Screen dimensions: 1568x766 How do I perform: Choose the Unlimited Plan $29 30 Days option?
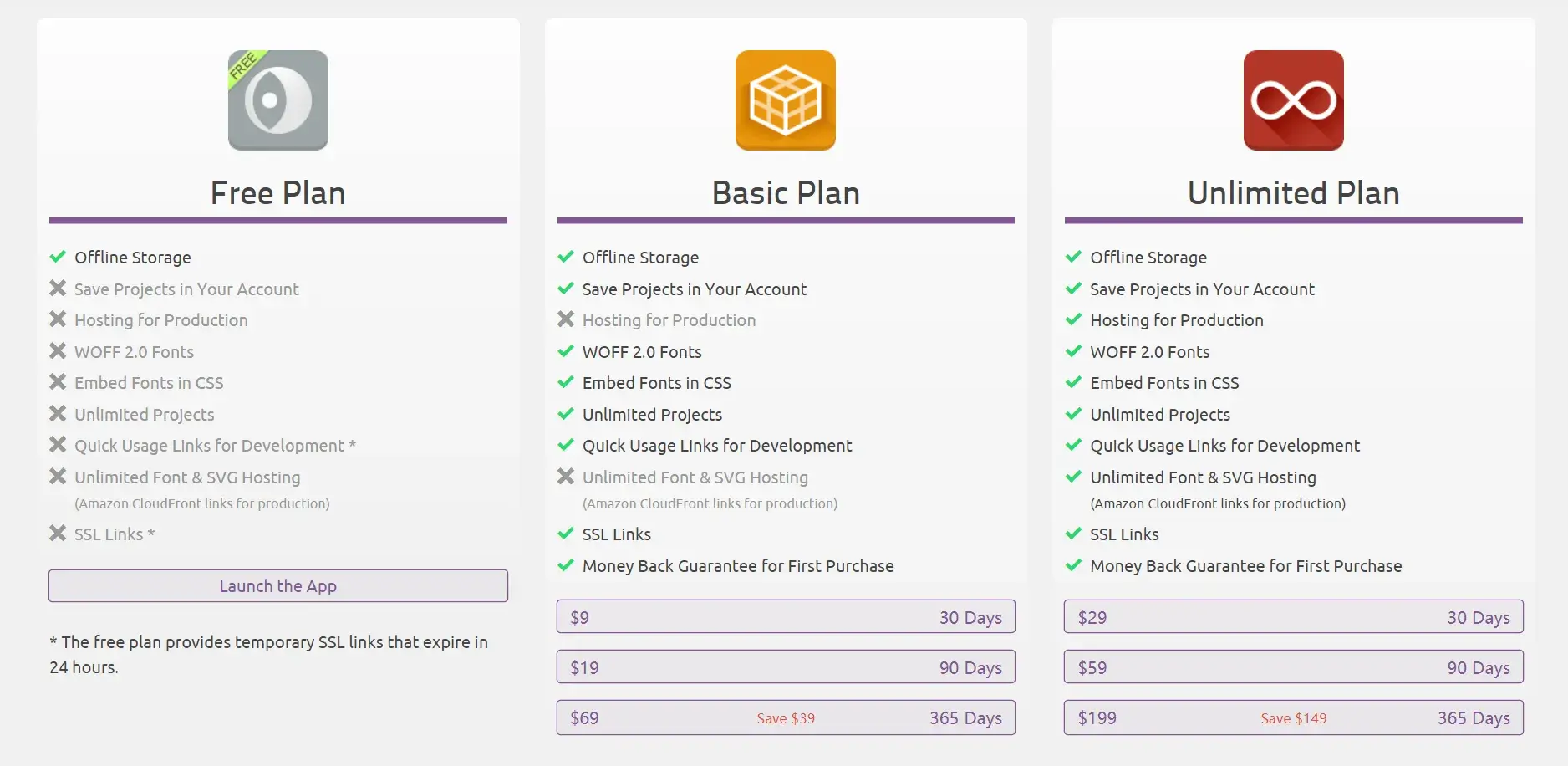click(x=1293, y=617)
